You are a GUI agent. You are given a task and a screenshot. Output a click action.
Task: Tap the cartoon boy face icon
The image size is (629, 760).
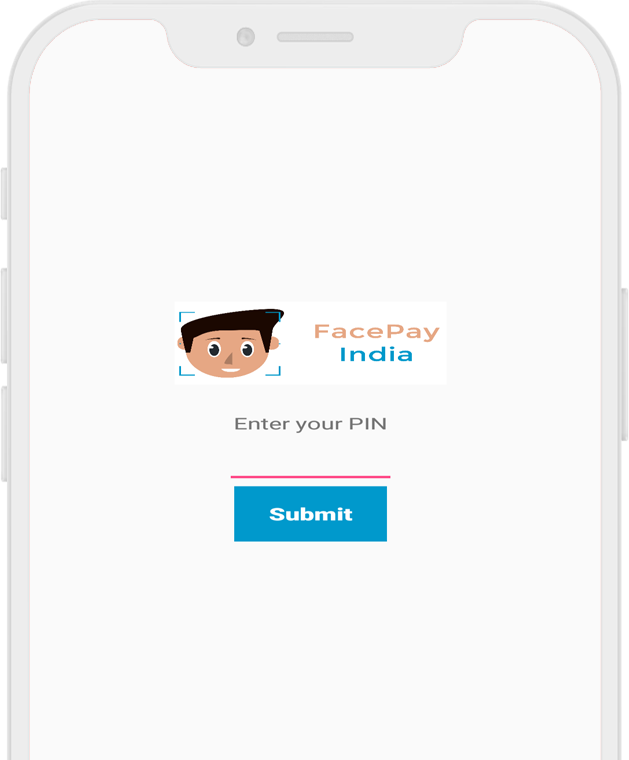coord(229,343)
